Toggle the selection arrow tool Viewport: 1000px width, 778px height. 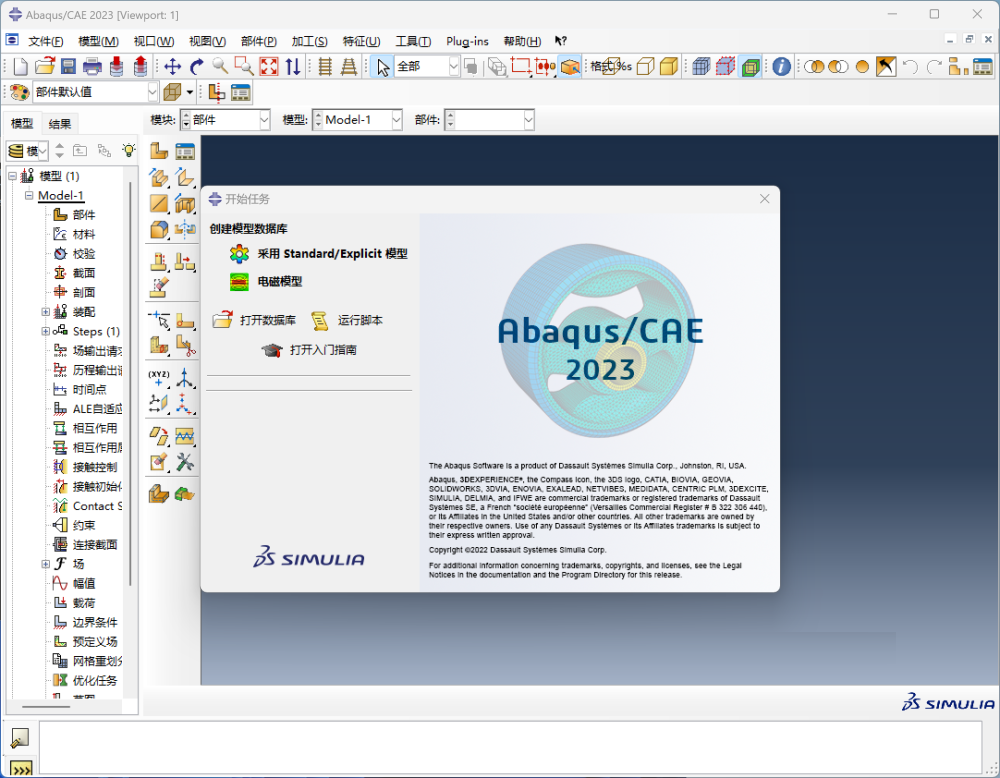pos(383,66)
